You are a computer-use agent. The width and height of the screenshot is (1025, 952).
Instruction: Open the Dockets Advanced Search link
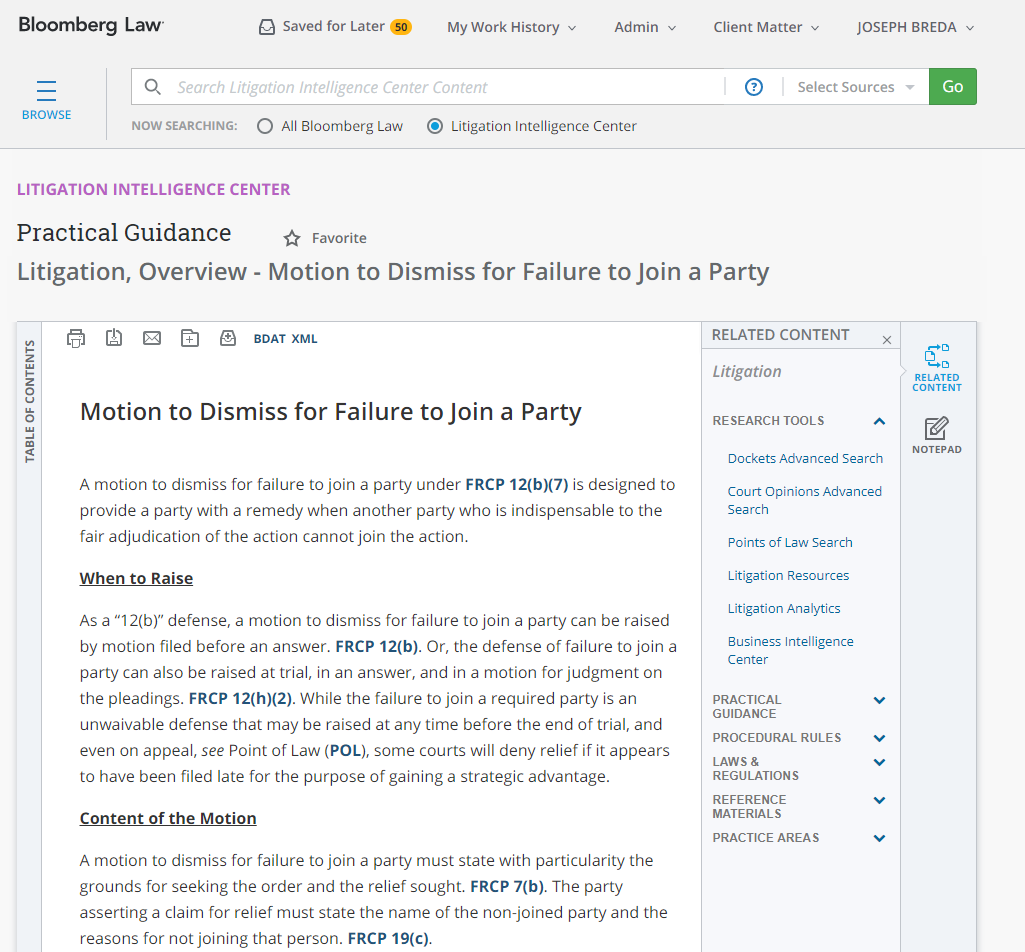click(805, 458)
